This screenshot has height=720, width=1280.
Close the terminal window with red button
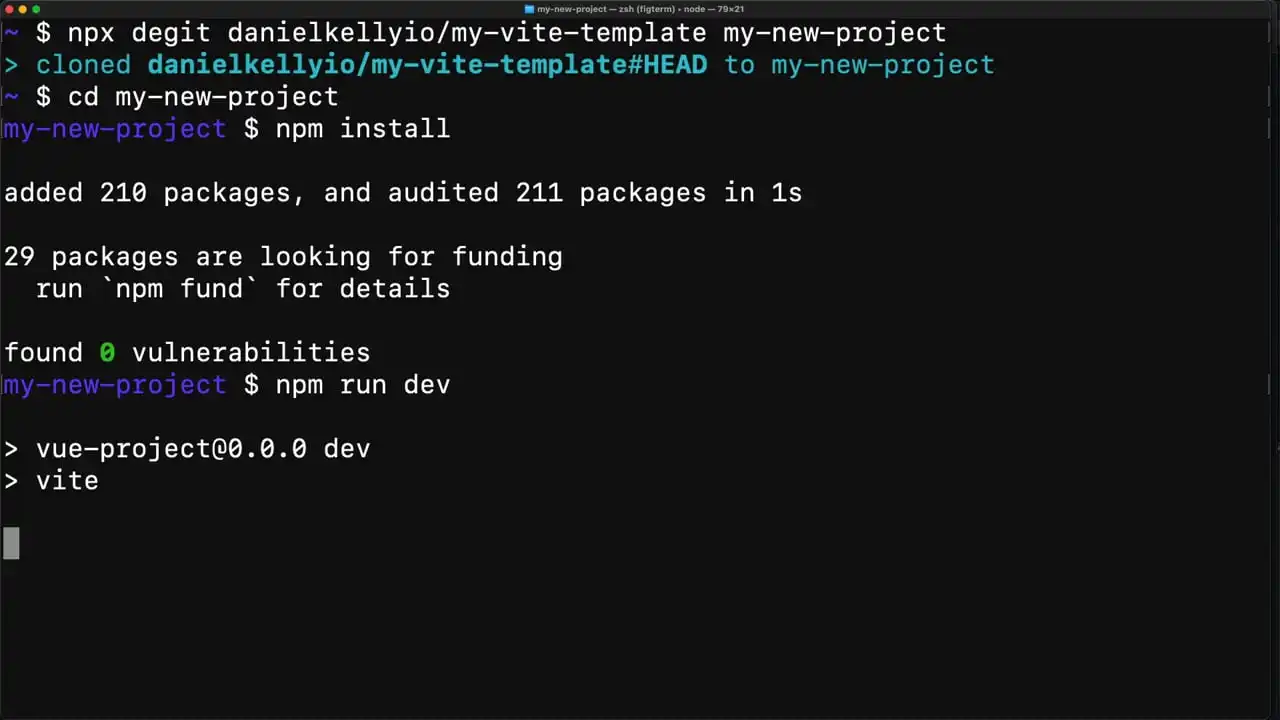pos(9,9)
